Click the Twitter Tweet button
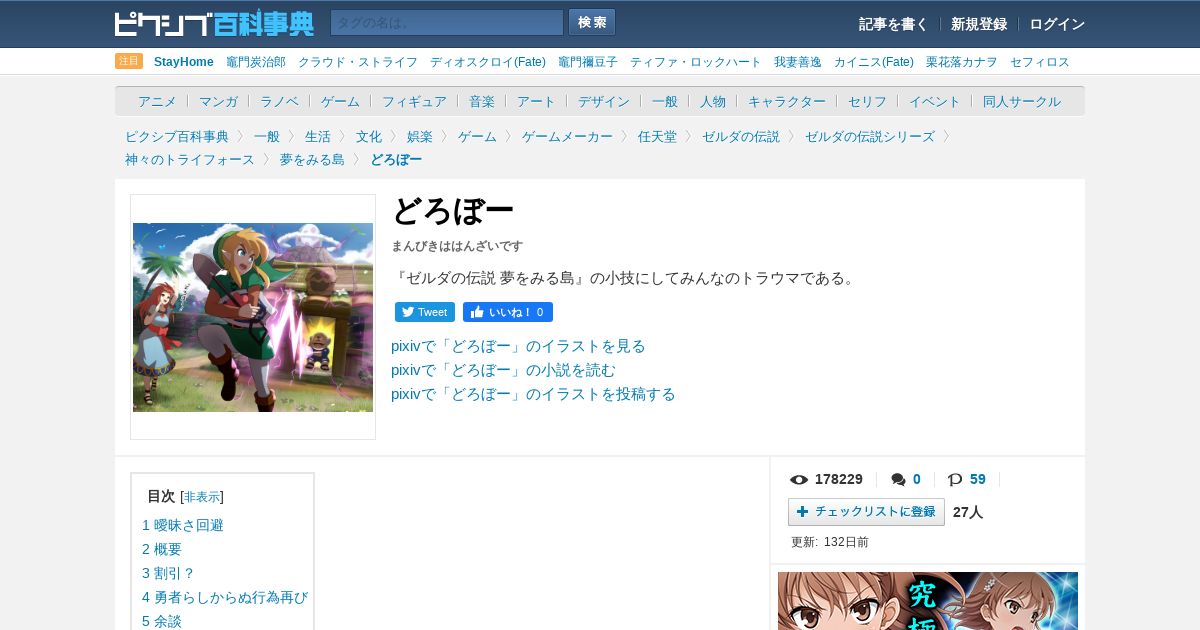The image size is (1200, 630). [x=425, y=312]
